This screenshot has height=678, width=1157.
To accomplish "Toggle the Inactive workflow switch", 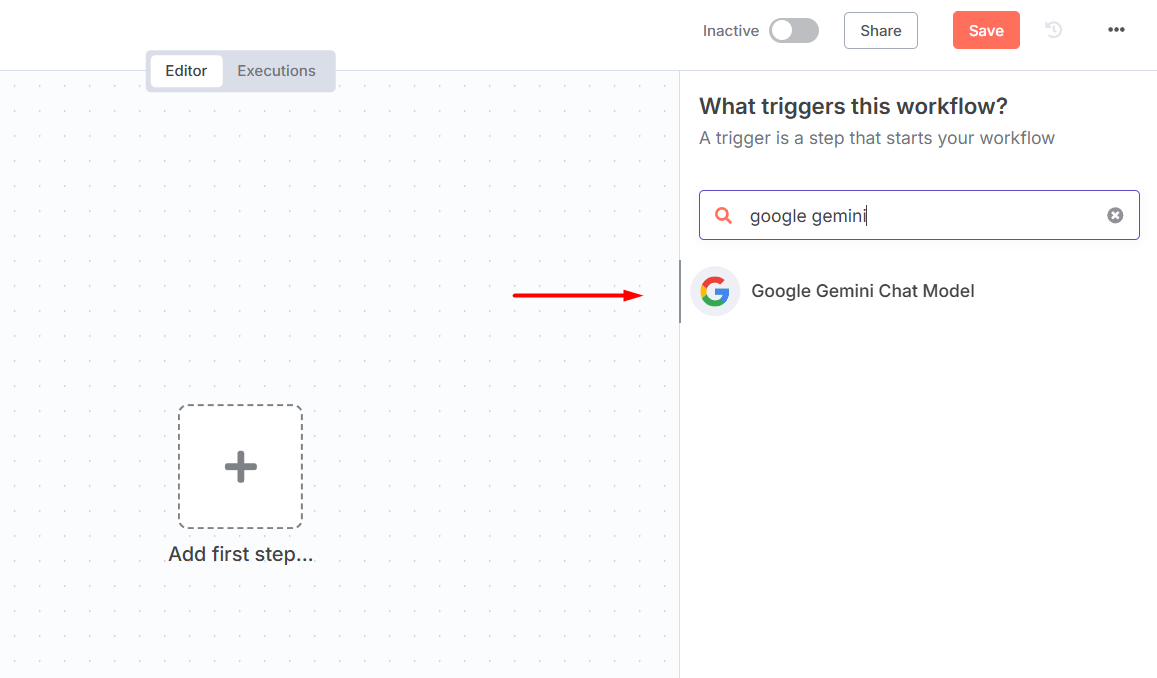I will point(794,30).
